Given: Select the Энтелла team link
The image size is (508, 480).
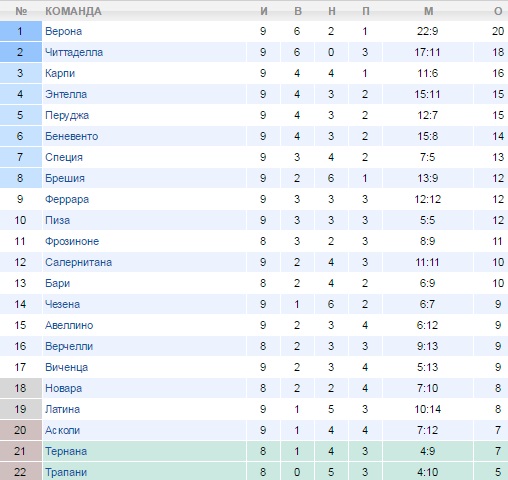Looking at the screenshot, I should (x=66, y=94).
